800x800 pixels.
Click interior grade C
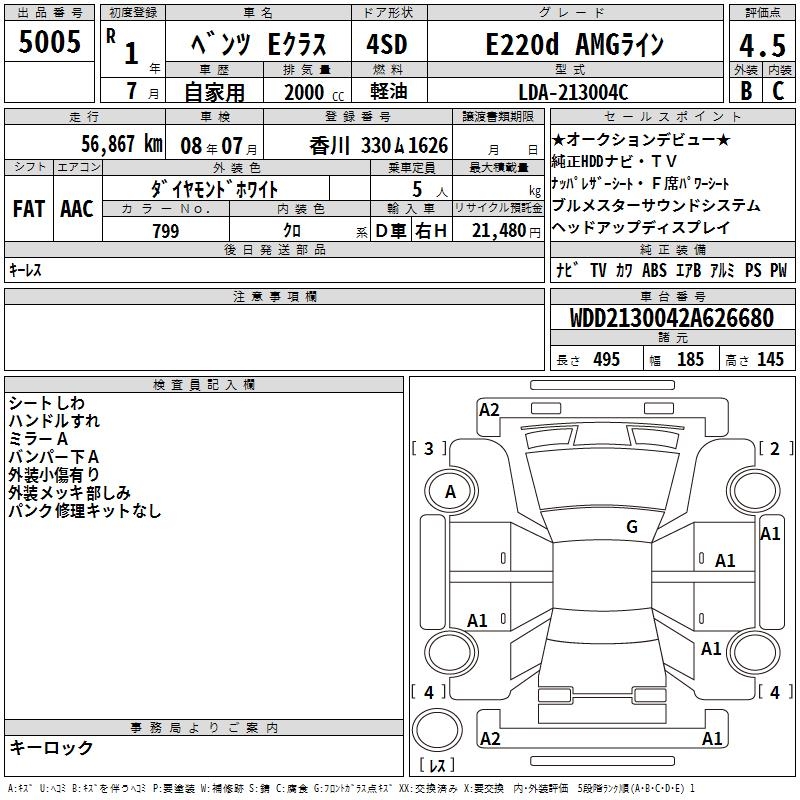coord(778,91)
